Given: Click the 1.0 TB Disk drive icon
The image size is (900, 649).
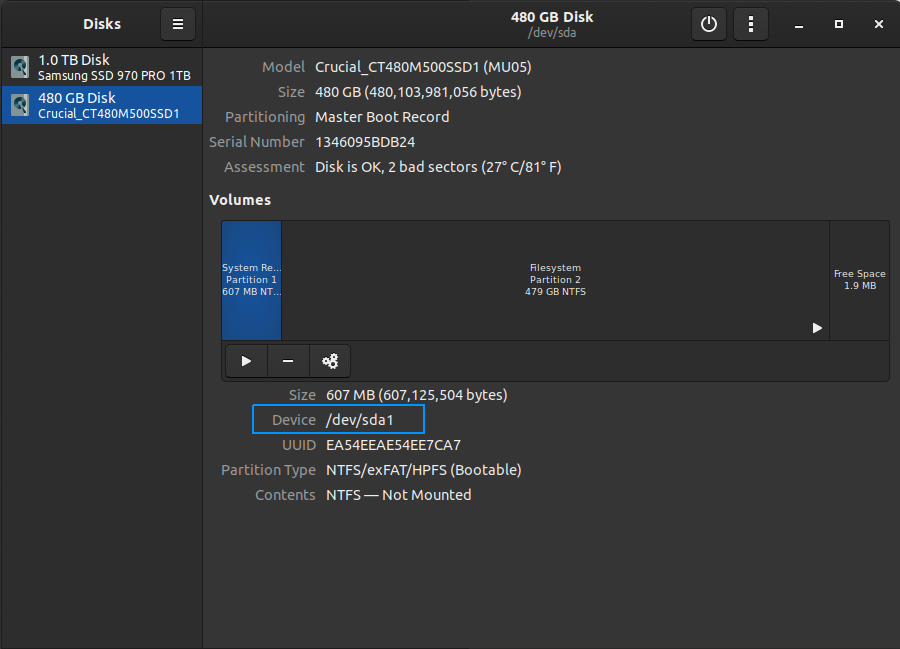Looking at the screenshot, I should click(x=20, y=67).
